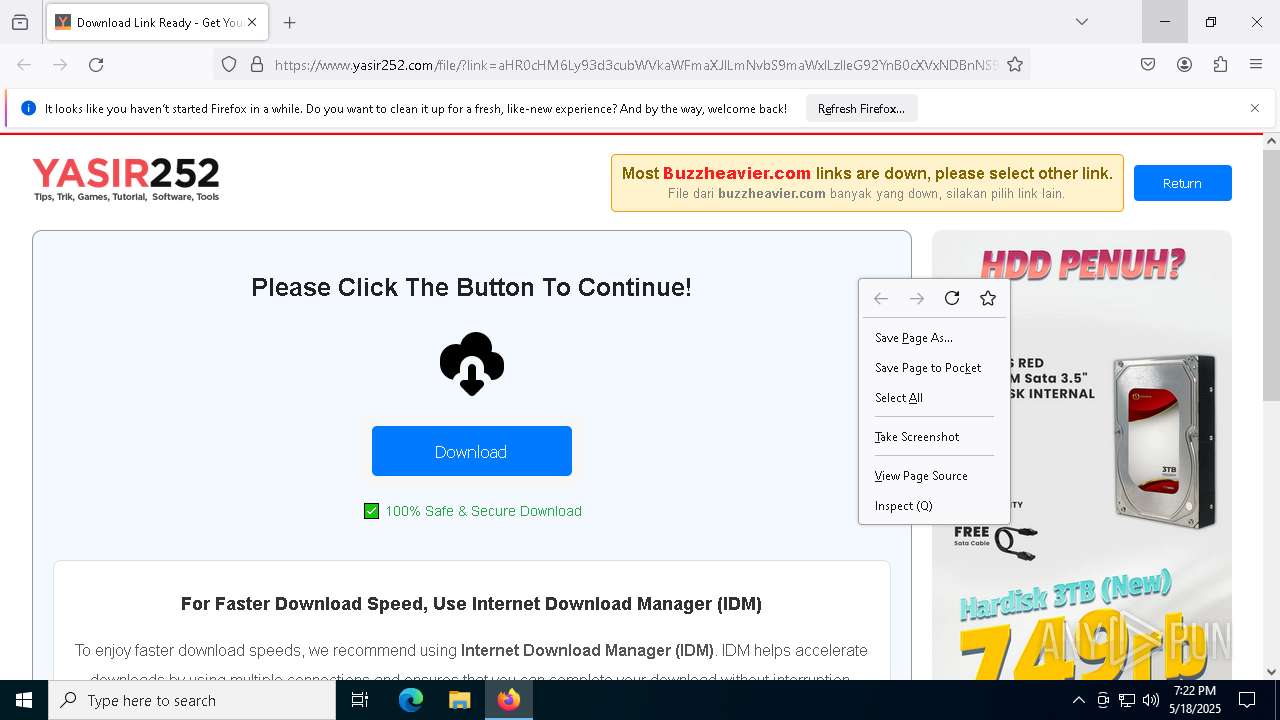Click the browser back arrow in the toolbar
This screenshot has width=1280, height=720.
[x=24, y=64]
